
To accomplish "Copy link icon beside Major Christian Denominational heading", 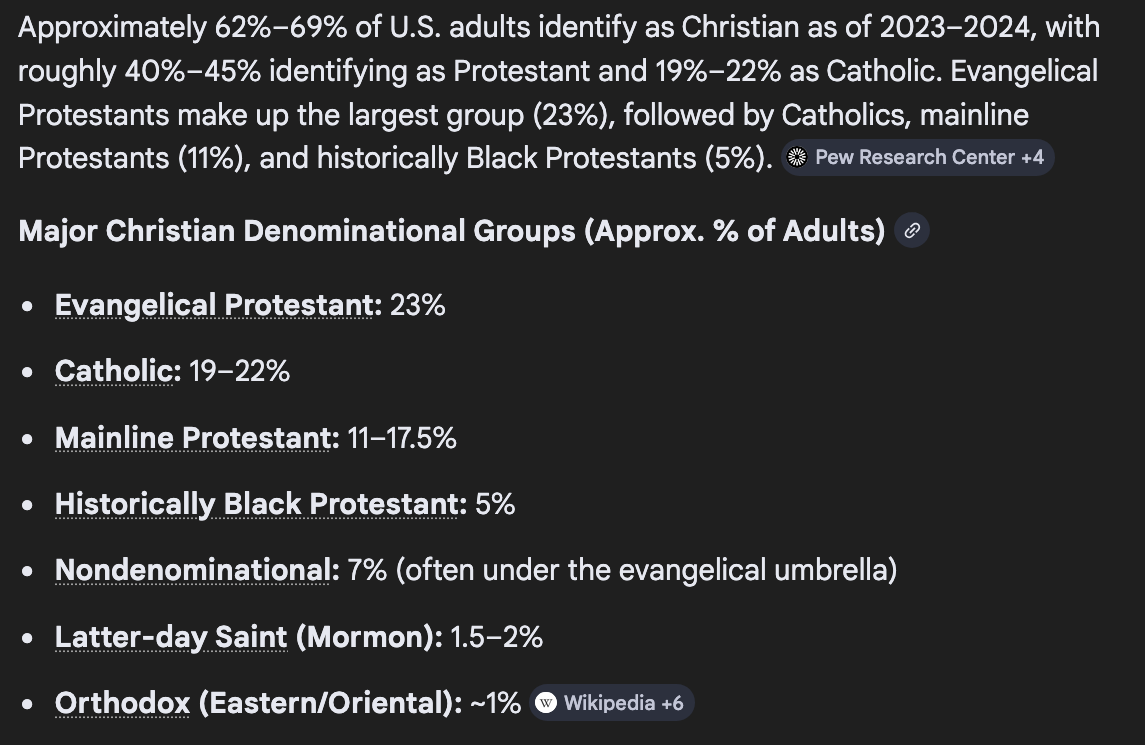I will click(x=912, y=231).
